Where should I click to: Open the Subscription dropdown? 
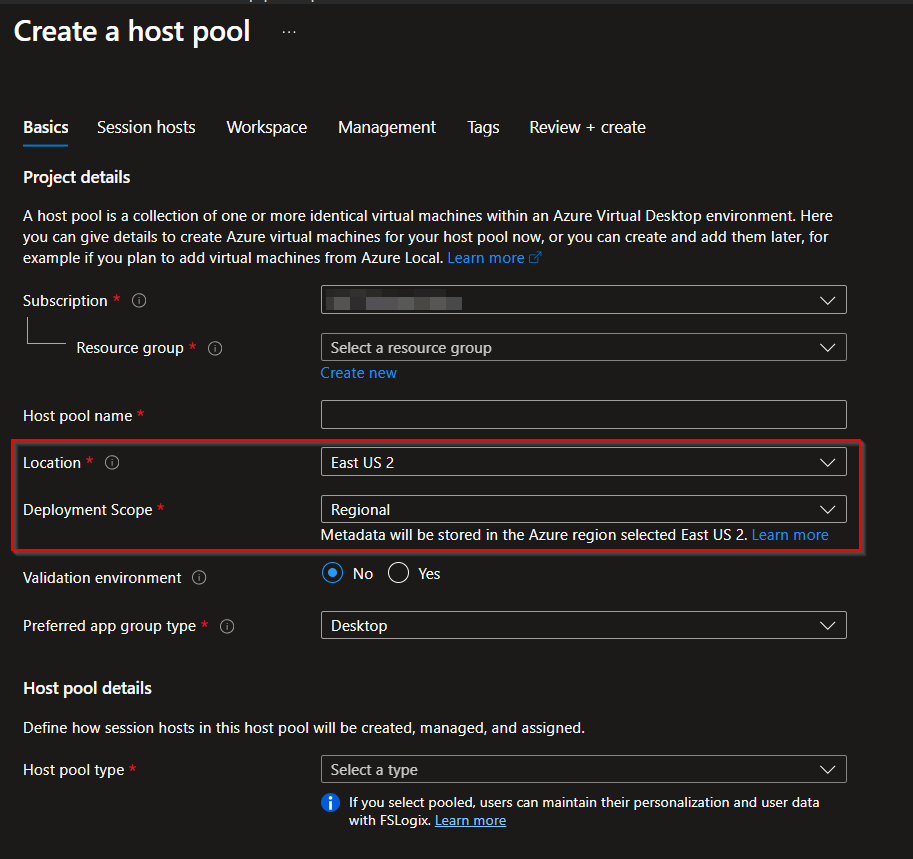[583, 300]
